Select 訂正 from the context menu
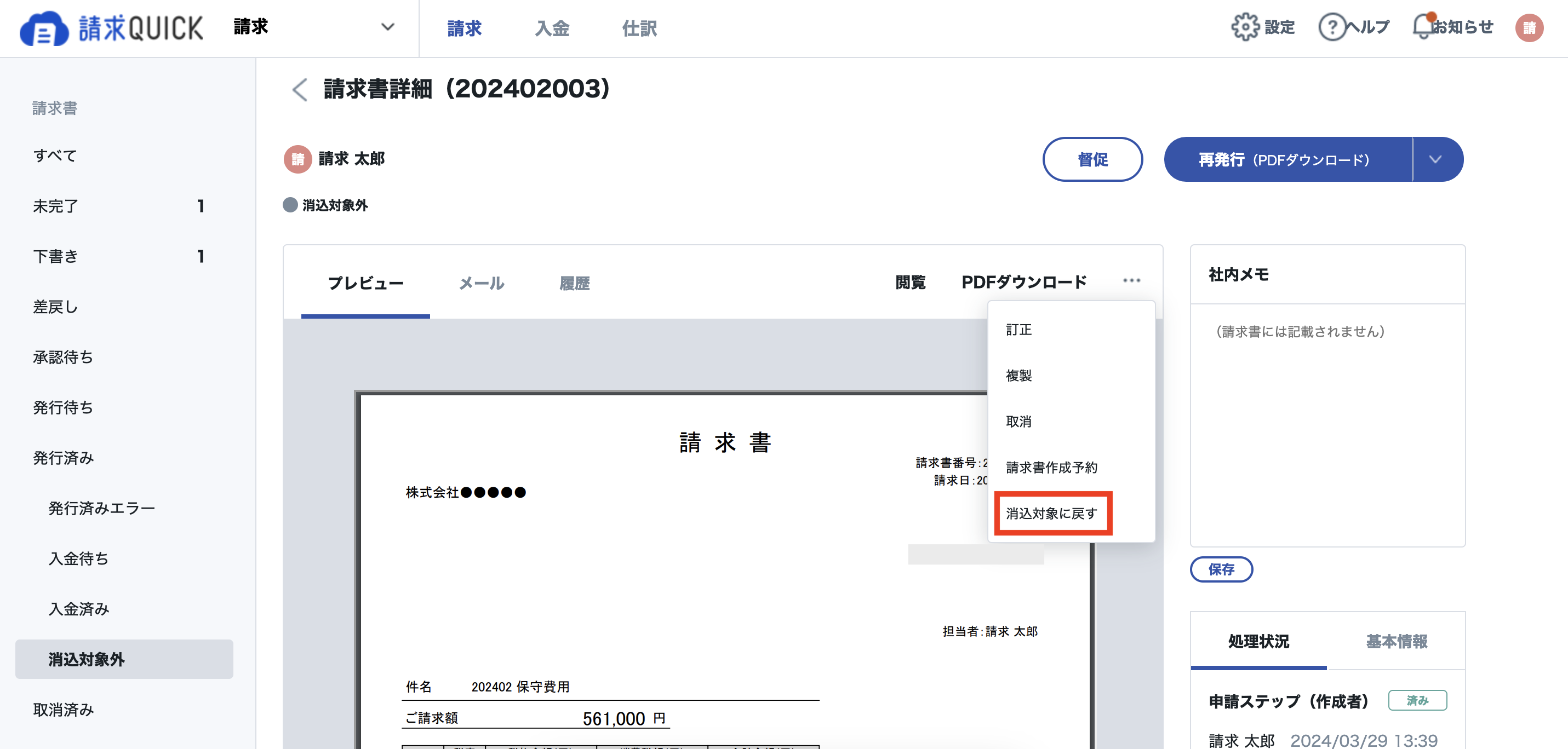This screenshot has width=1568, height=749. [1019, 329]
